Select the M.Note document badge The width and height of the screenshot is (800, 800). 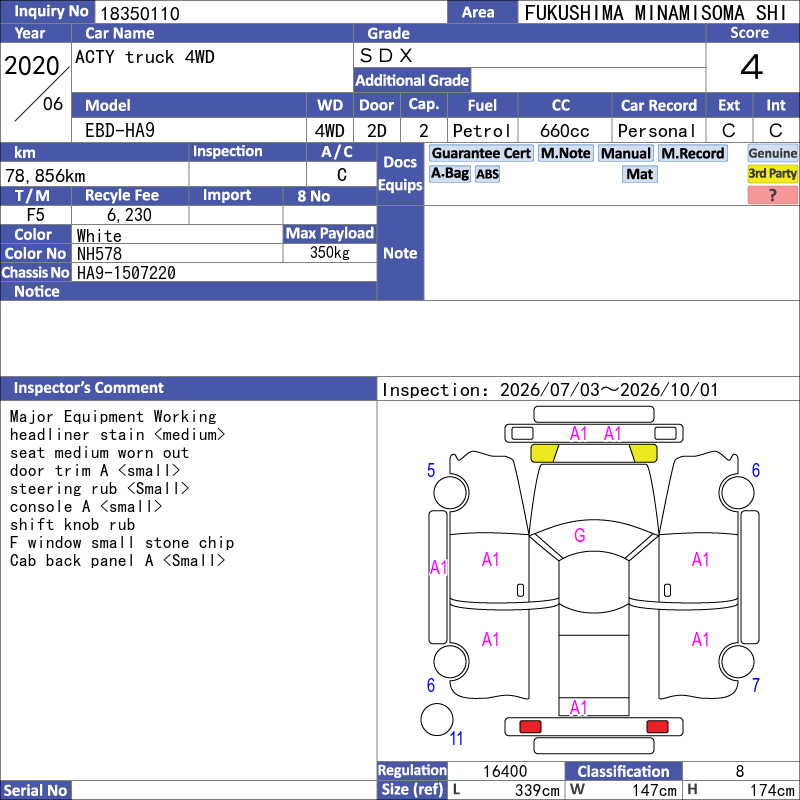click(565, 153)
